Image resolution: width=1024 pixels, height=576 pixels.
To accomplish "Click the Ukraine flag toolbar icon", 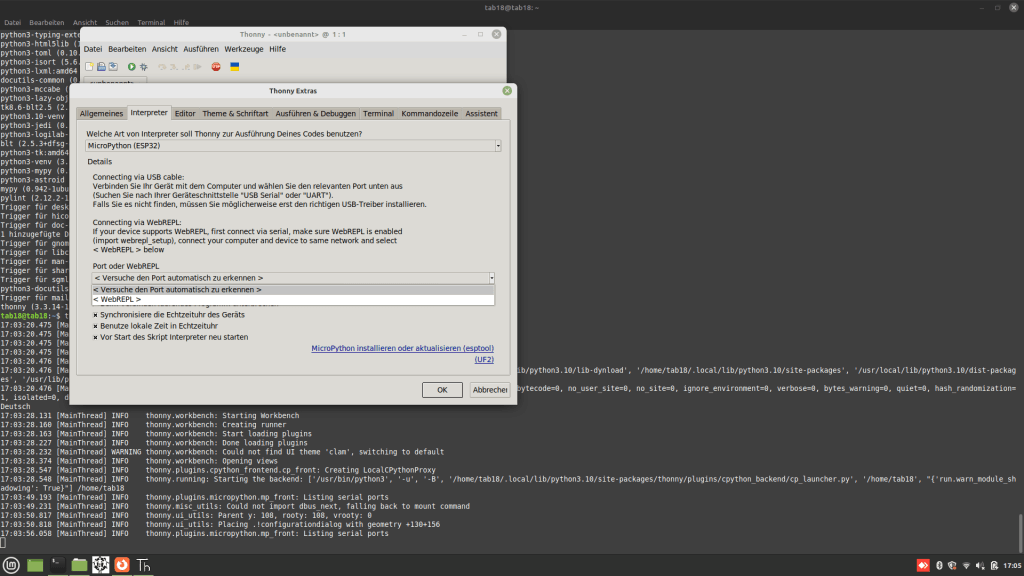I will pyautogui.click(x=235, y=67).
